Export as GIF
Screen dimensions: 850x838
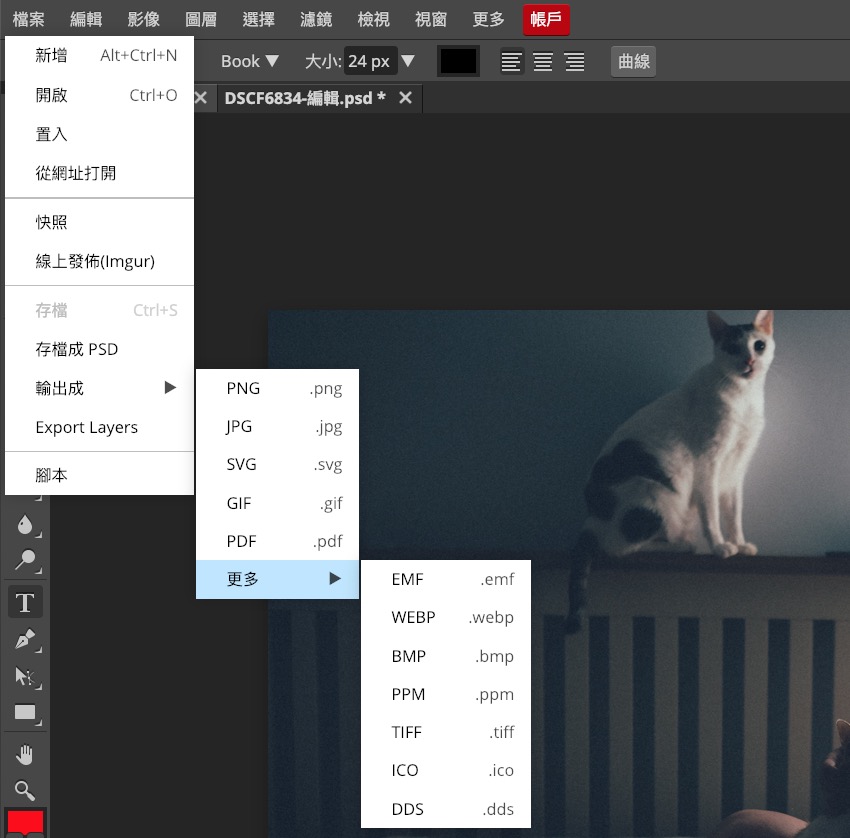tap(277, 503)
